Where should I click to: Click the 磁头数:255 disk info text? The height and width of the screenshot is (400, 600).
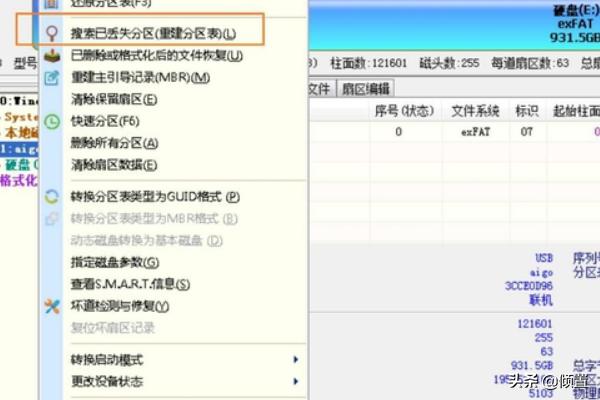tap(449, 63)
